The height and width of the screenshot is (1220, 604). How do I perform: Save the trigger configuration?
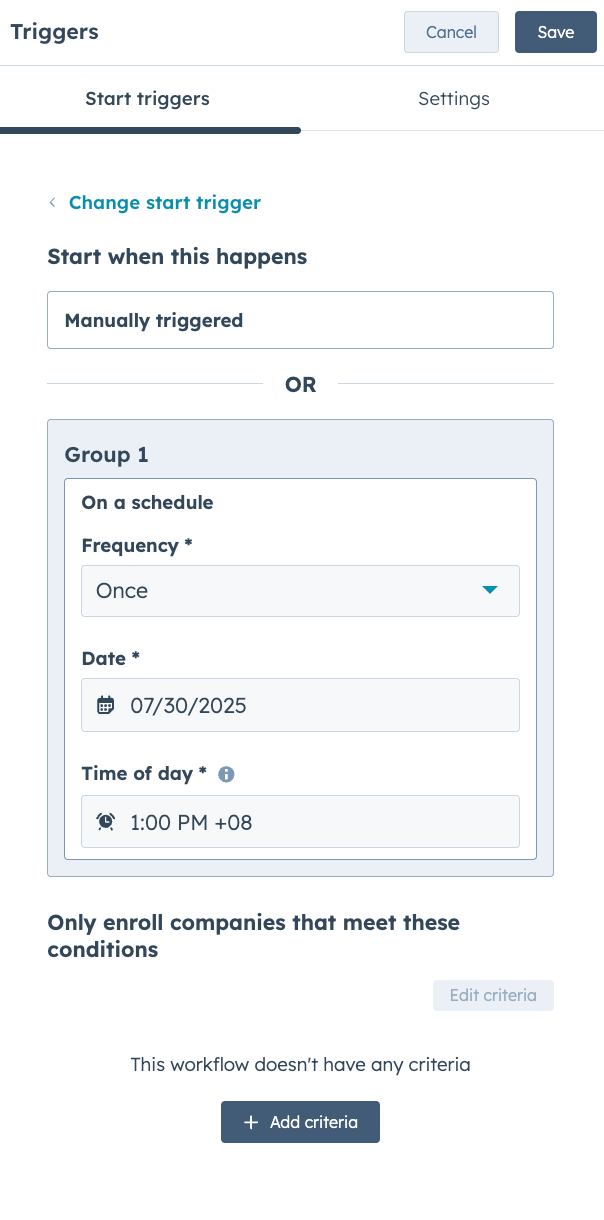(555, 32)
